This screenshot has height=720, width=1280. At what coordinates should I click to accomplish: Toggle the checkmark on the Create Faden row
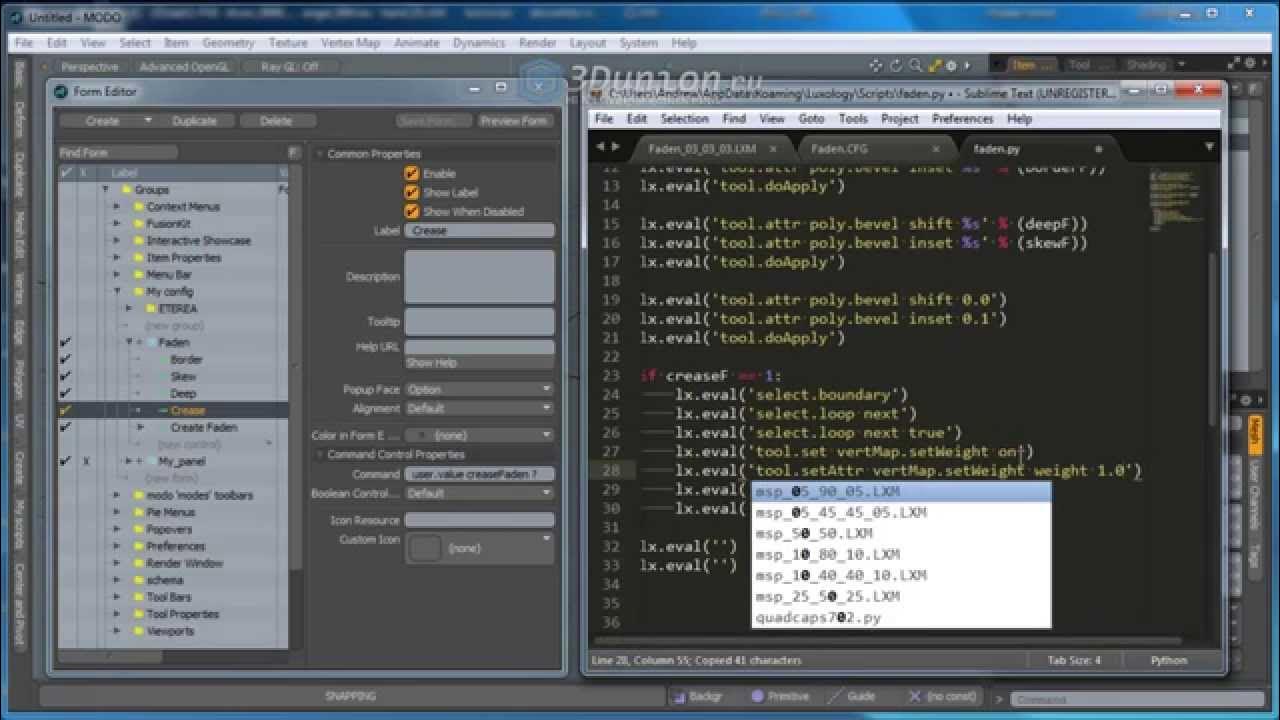(x=66, y=427)
